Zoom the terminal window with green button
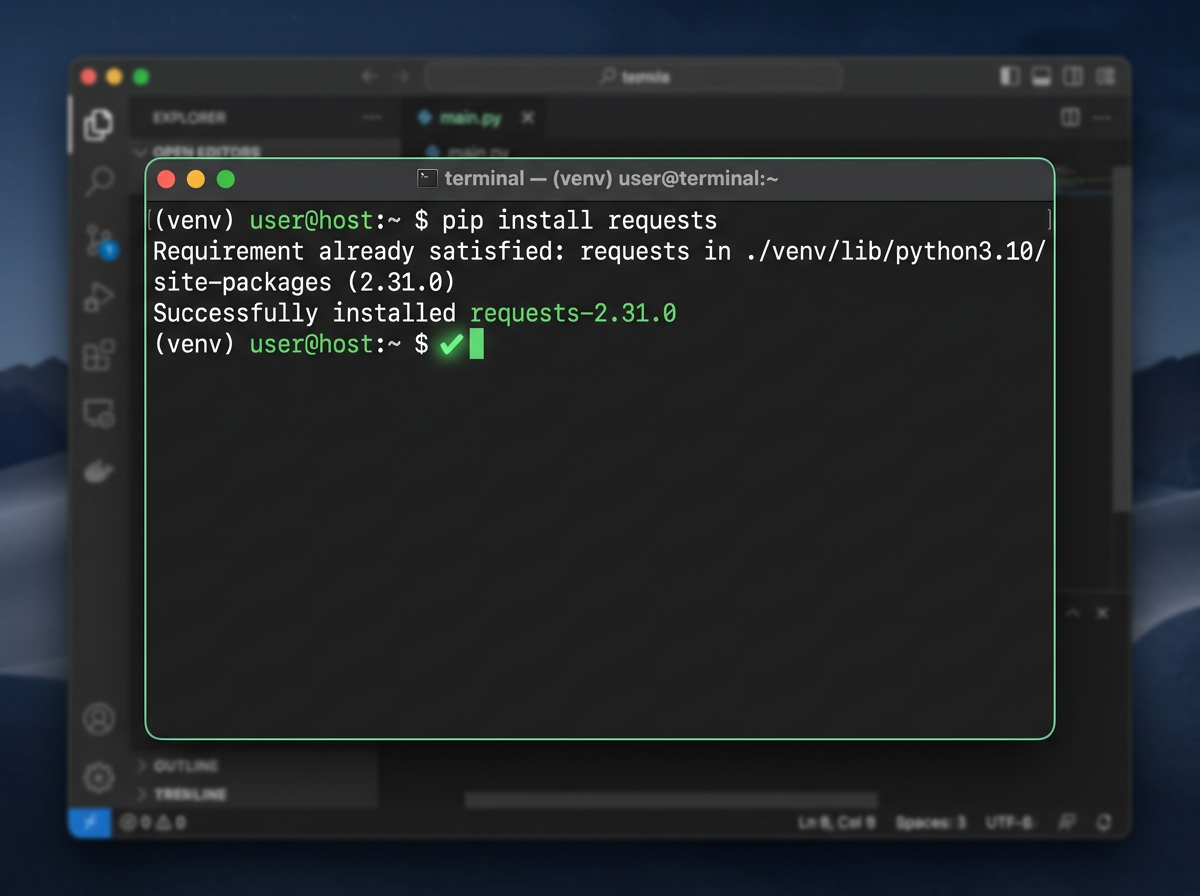Image resolution: width=1200 pixels, height=896 pixels. pos(226,179)
